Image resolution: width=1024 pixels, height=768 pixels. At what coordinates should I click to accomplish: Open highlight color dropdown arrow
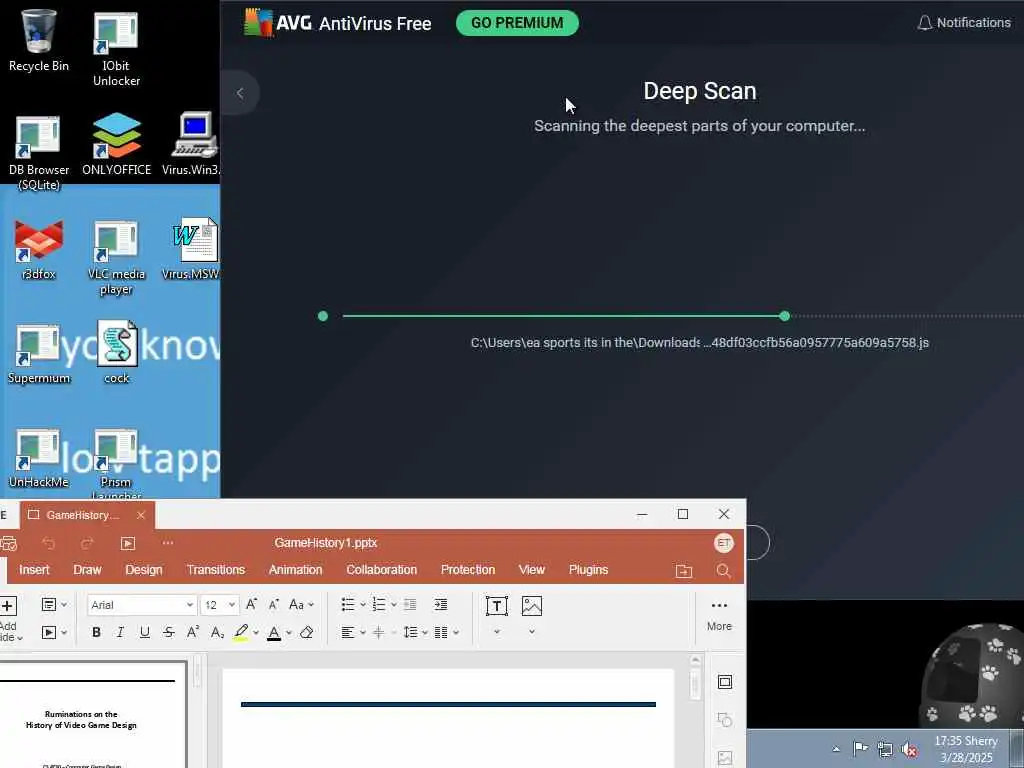pyautogui.click(x=256, y=633)
